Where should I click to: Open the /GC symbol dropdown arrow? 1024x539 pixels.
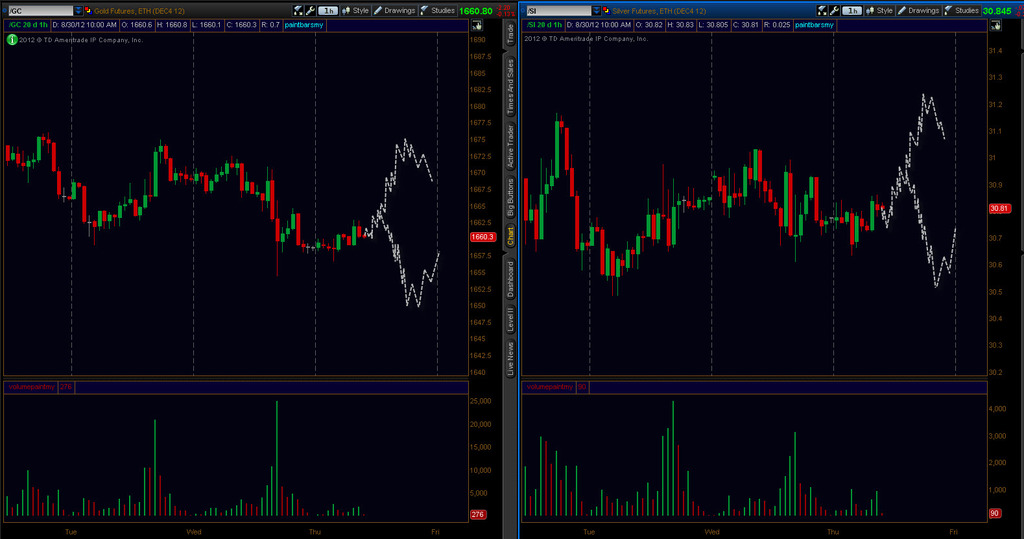[78, 10]
